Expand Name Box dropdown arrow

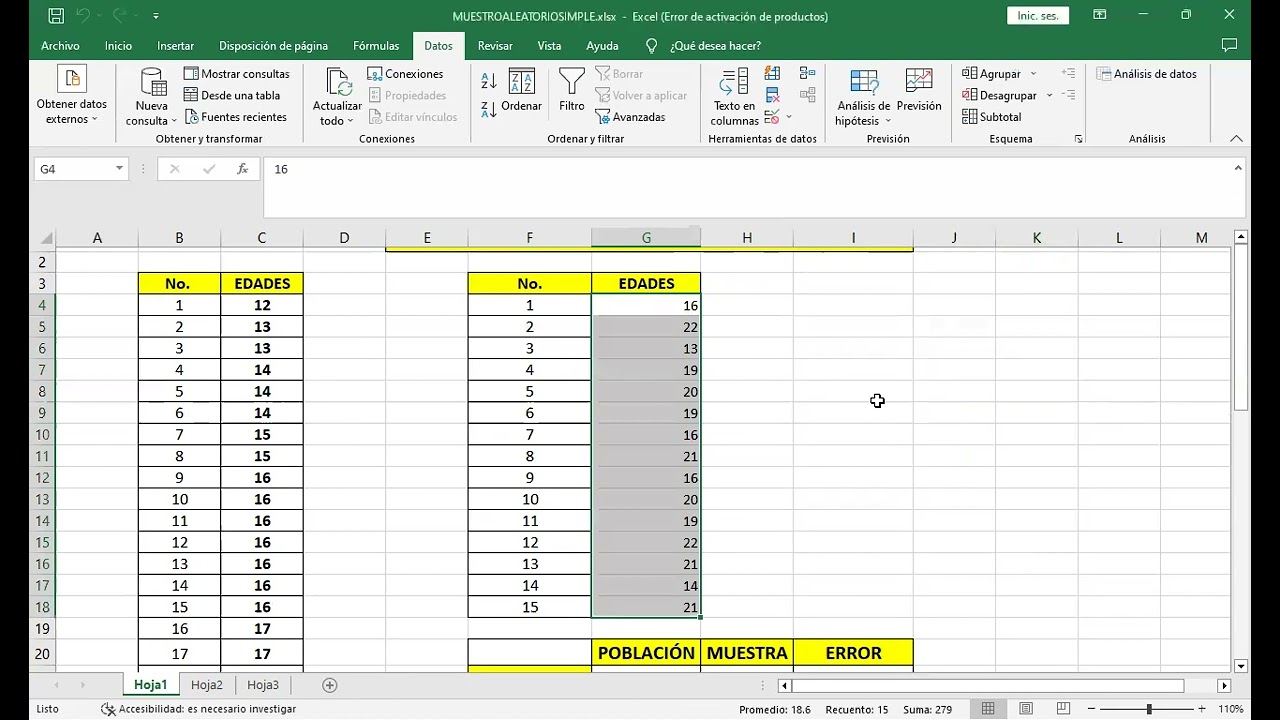pyautogui.click(x=119, y=169)
